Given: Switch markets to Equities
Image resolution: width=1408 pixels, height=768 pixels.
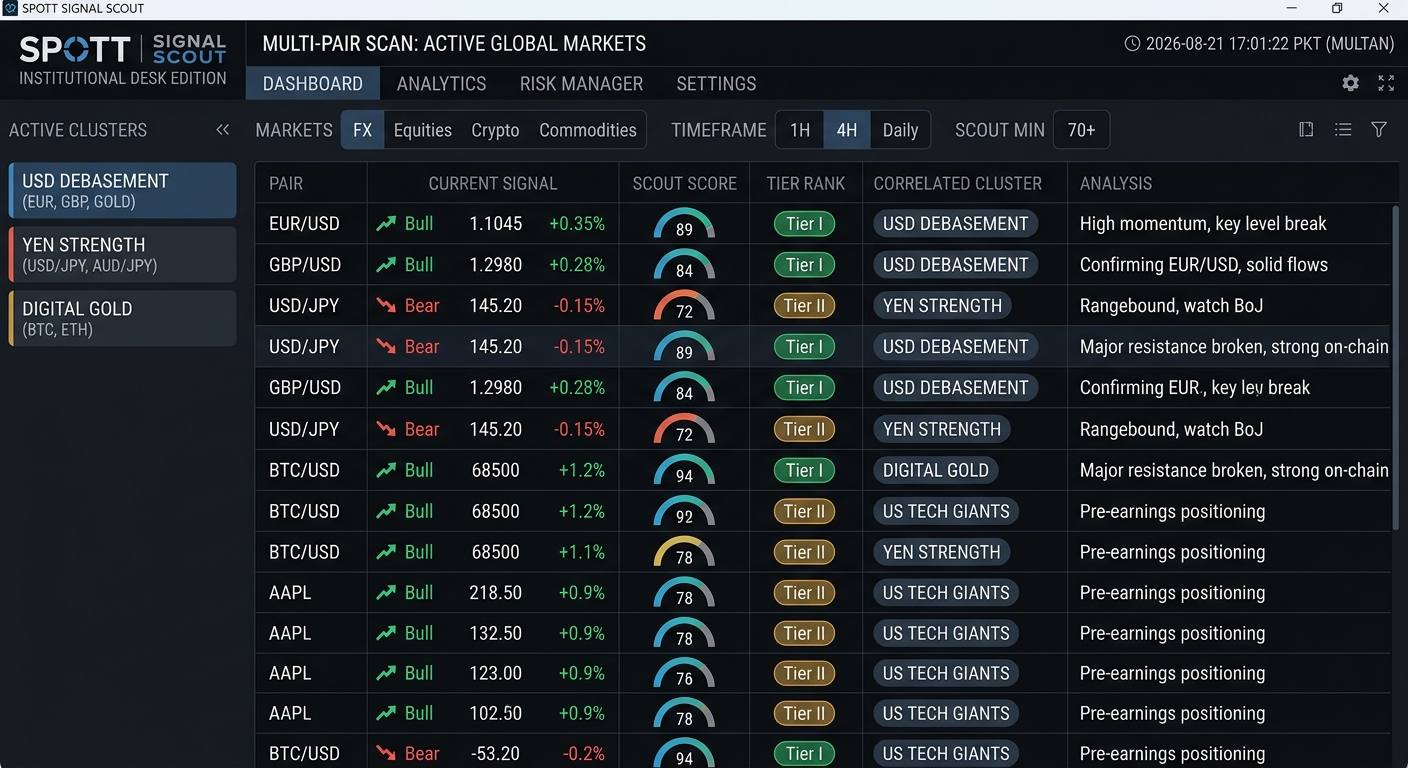Looking at the screenshot, I should pos(423,130).
